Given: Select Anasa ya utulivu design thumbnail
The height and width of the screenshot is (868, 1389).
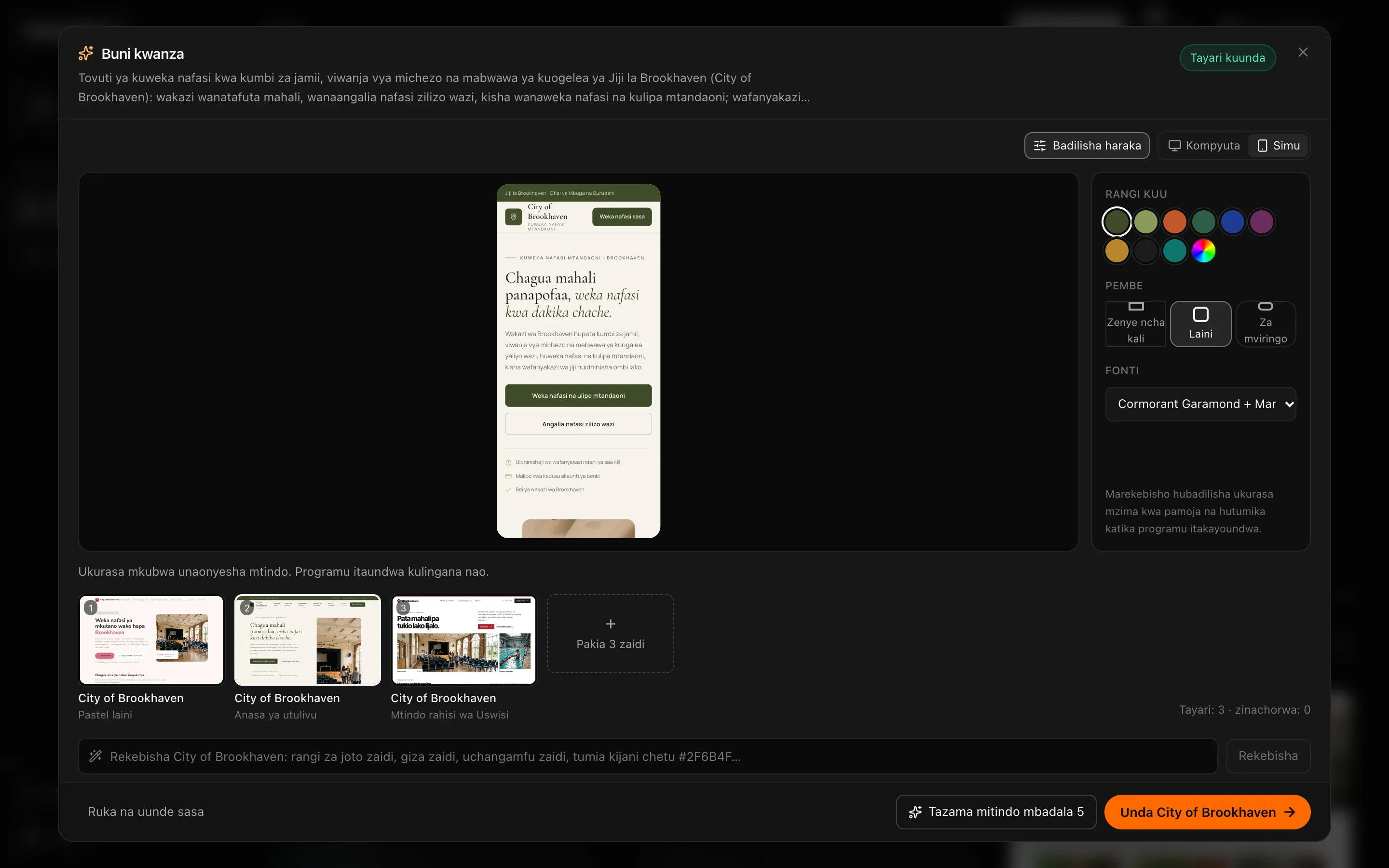Looking at the screenshot, I should point(308,640).
